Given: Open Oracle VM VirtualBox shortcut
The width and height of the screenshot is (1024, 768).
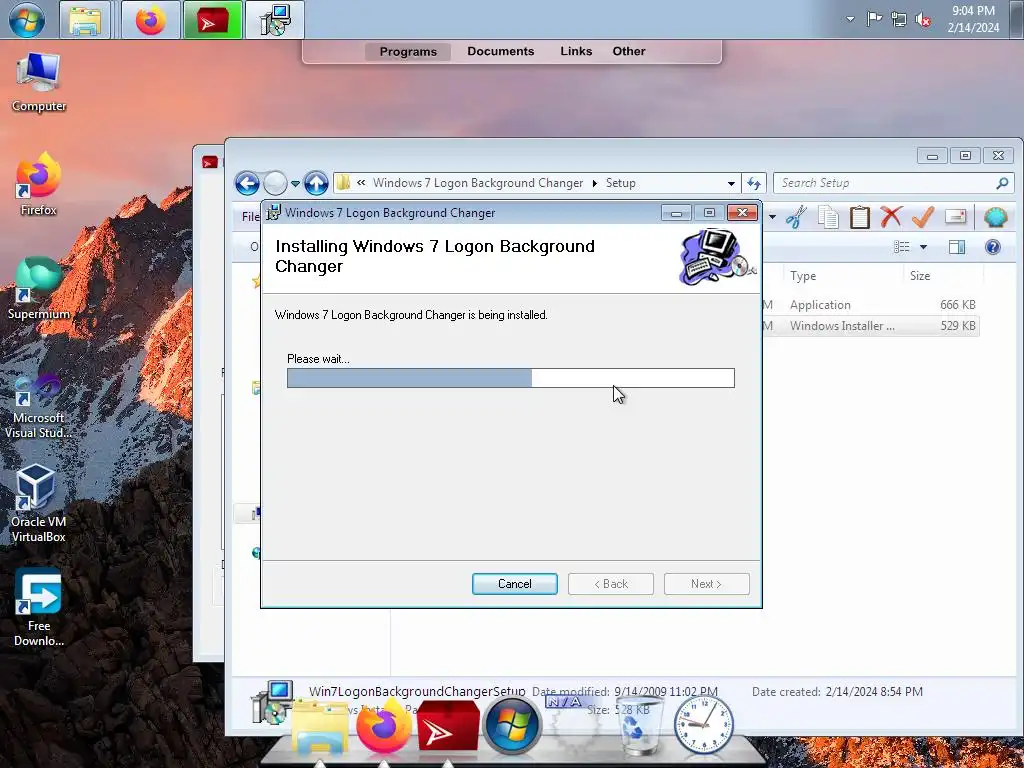Looking at the screenshot, I should [x=39, y=504].
